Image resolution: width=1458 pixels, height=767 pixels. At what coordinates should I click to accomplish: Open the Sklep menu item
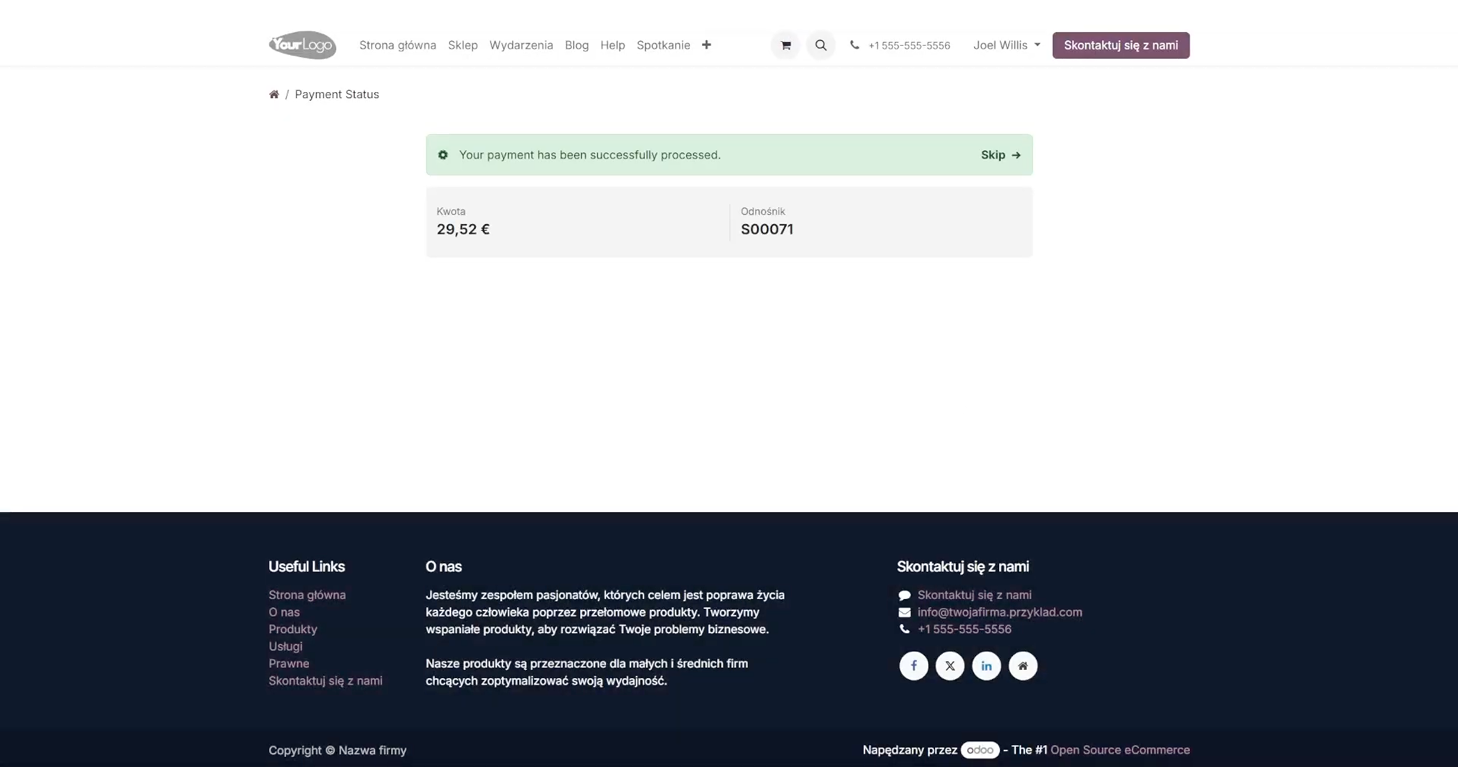463,45
